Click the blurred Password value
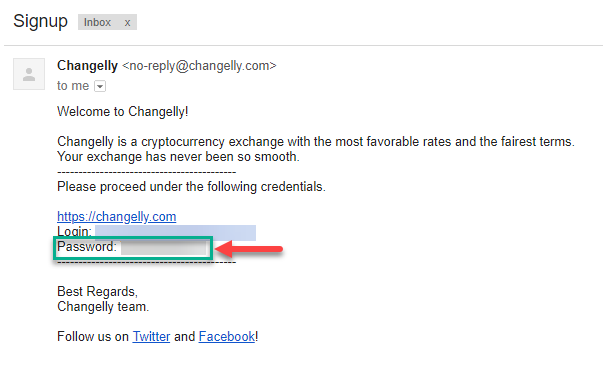 point(165,248)
